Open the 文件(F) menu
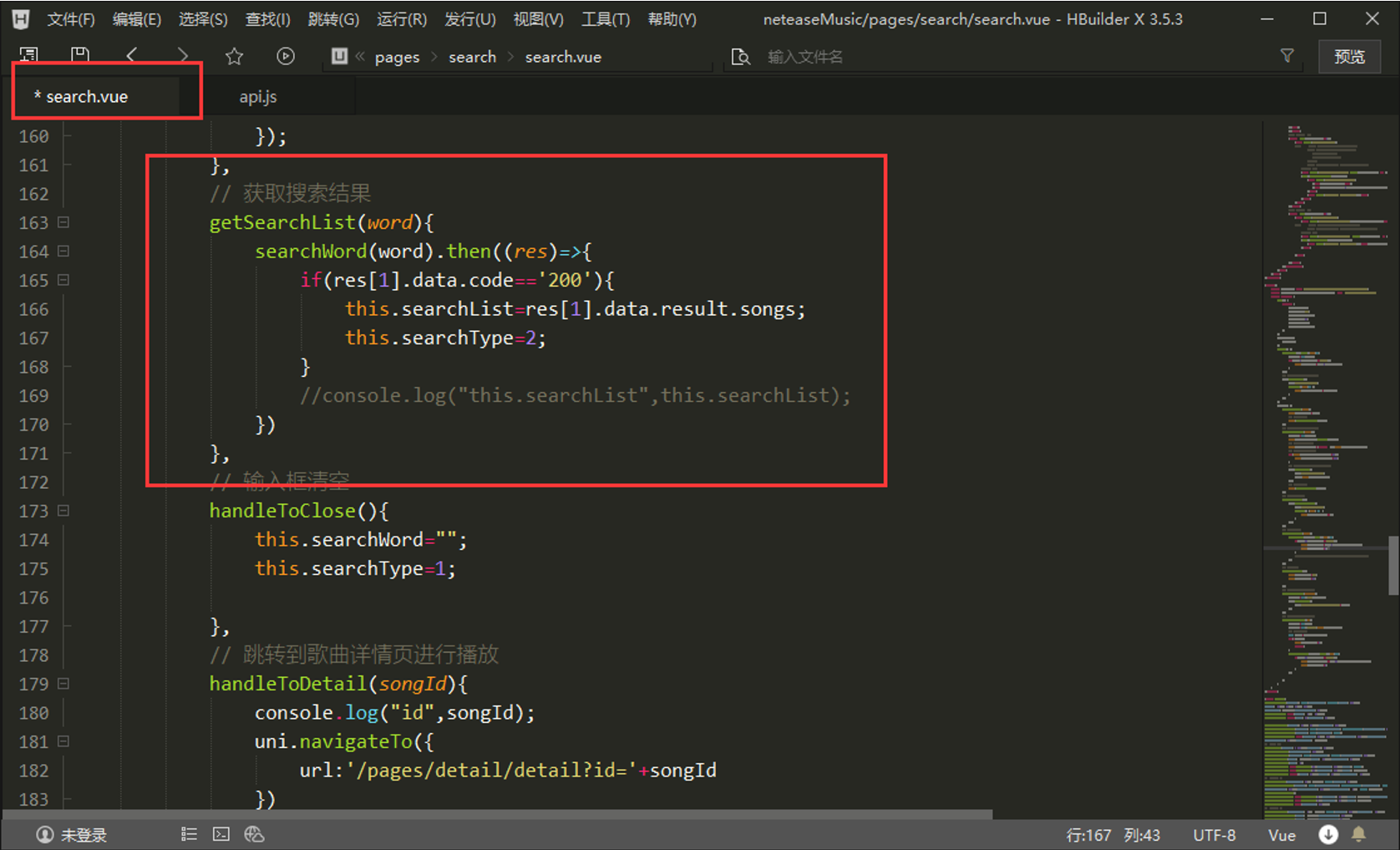The width and height of the screenshot is (1400, 850). (71, 19)
